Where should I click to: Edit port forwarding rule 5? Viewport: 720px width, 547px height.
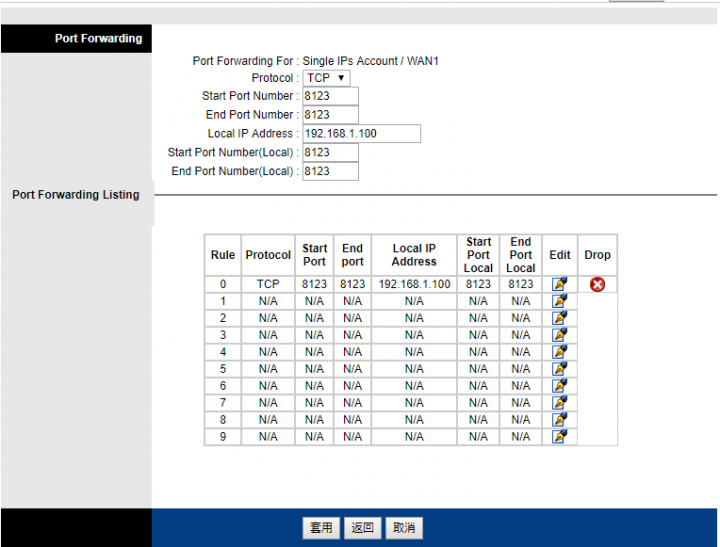(x=559, y=369)
